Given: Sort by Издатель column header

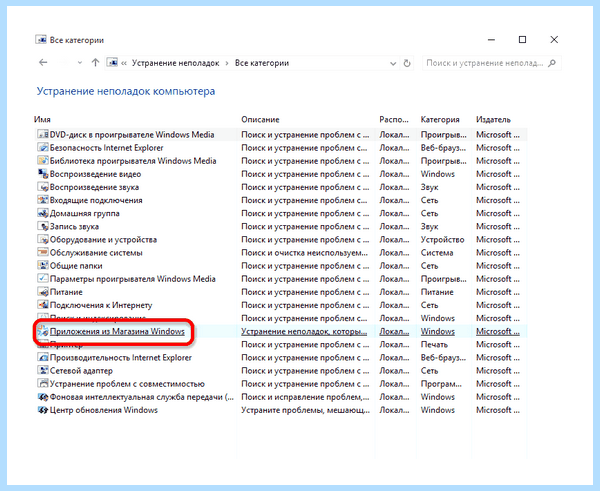Looking at the screenshot, I should 493,119.
